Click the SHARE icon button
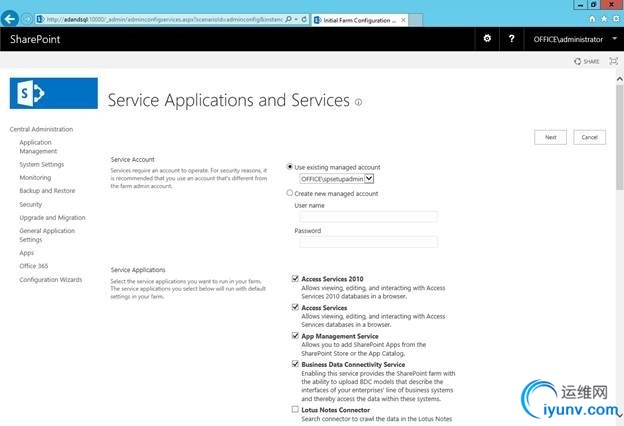624x426 pixels. (587, 61)
